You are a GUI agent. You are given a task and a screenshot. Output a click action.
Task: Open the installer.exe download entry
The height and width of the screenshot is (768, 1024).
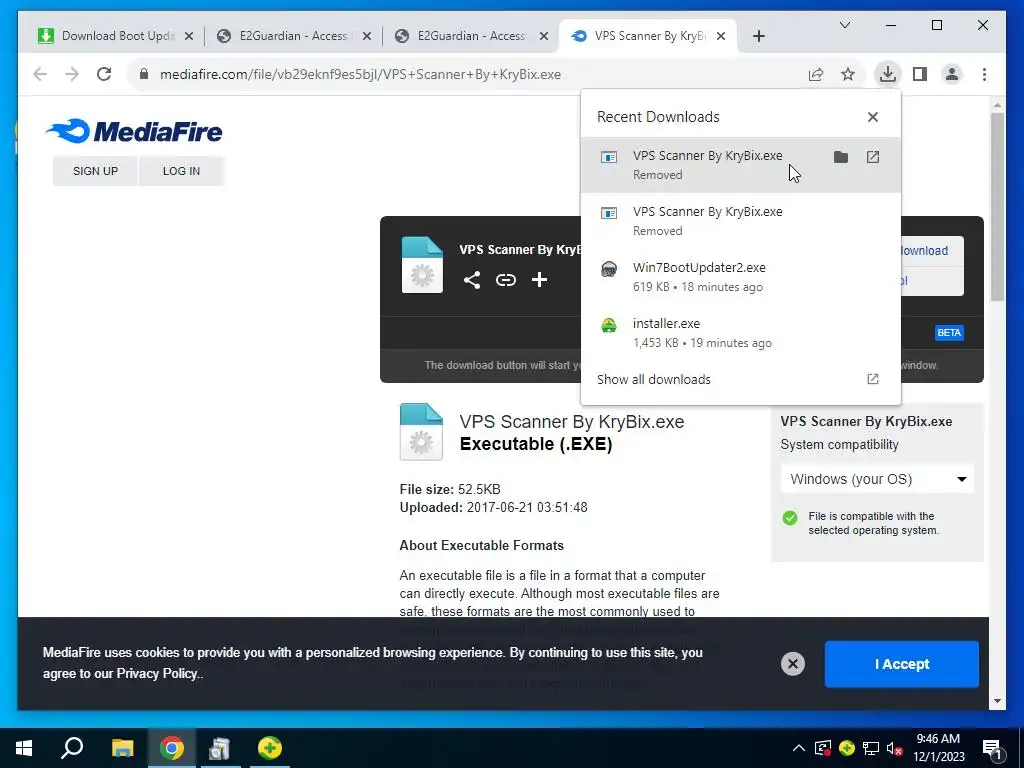(x=741, y=332)
